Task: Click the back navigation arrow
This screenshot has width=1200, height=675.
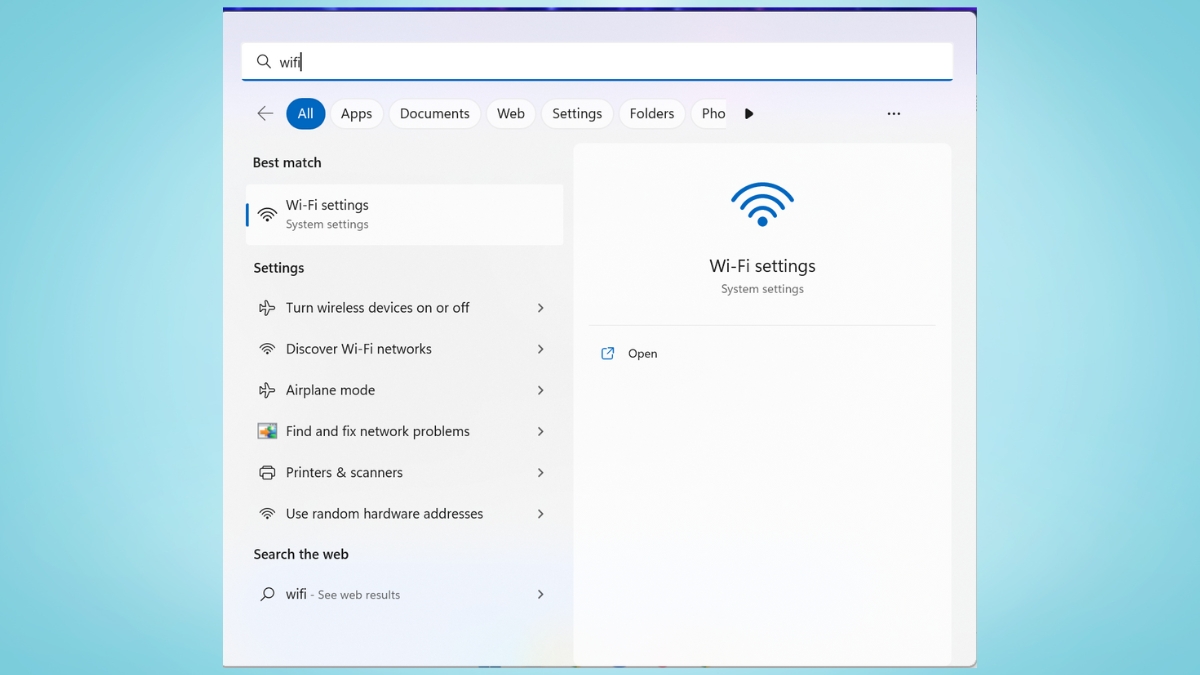Action: pos(264,113)
